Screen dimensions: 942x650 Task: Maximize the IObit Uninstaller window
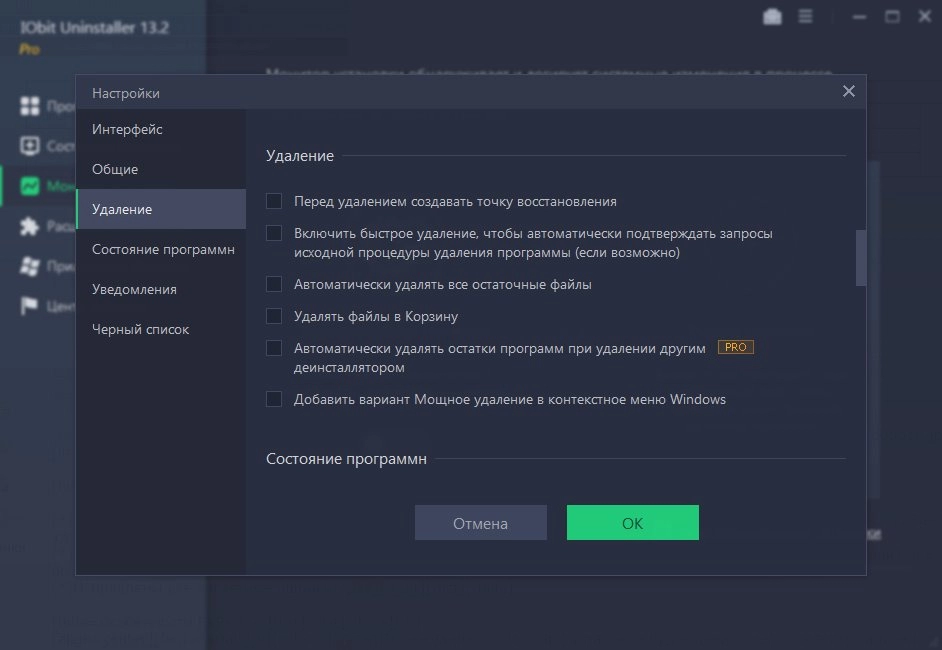pos(892,17)
